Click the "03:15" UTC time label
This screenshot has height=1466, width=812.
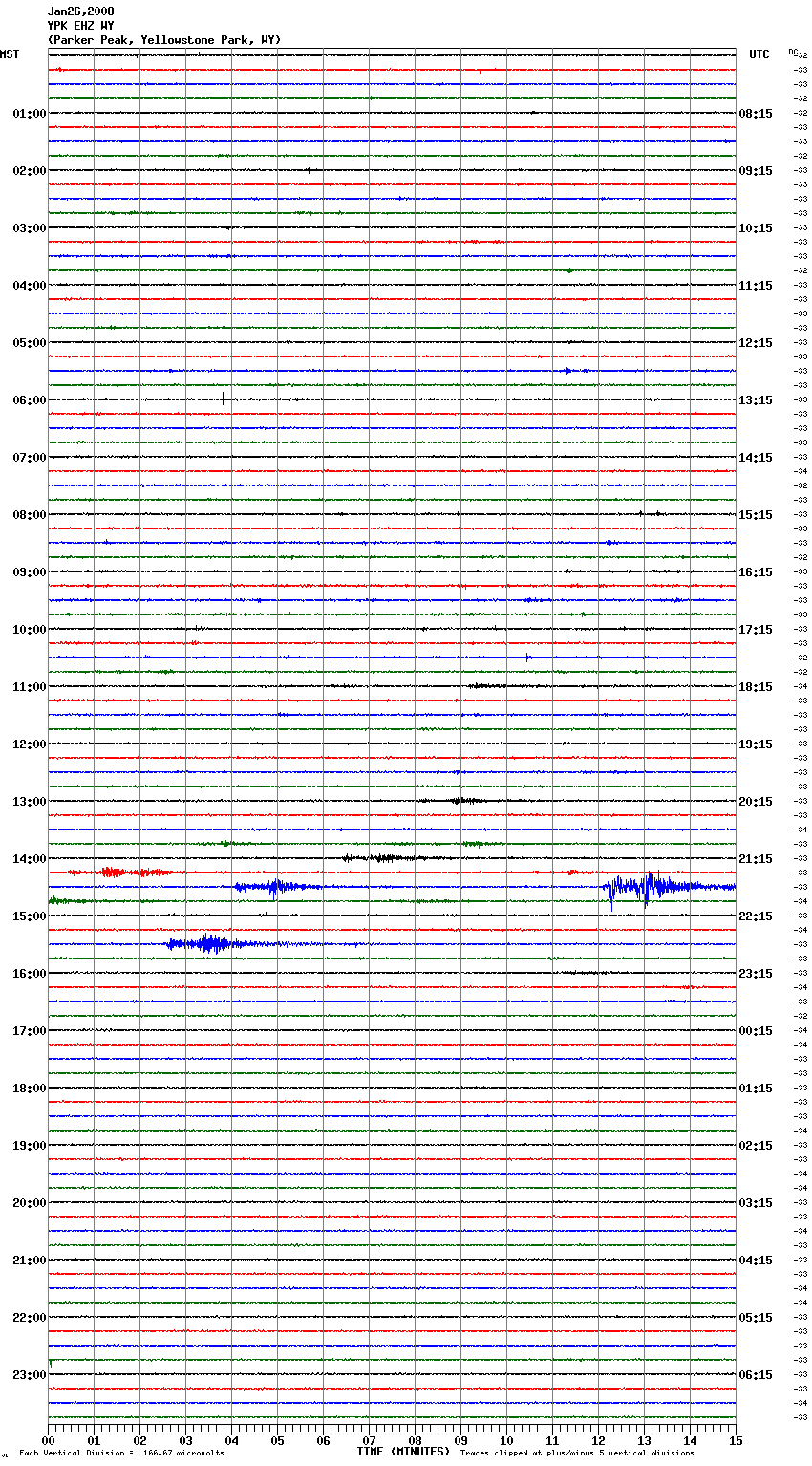[x=756, y=1203]
